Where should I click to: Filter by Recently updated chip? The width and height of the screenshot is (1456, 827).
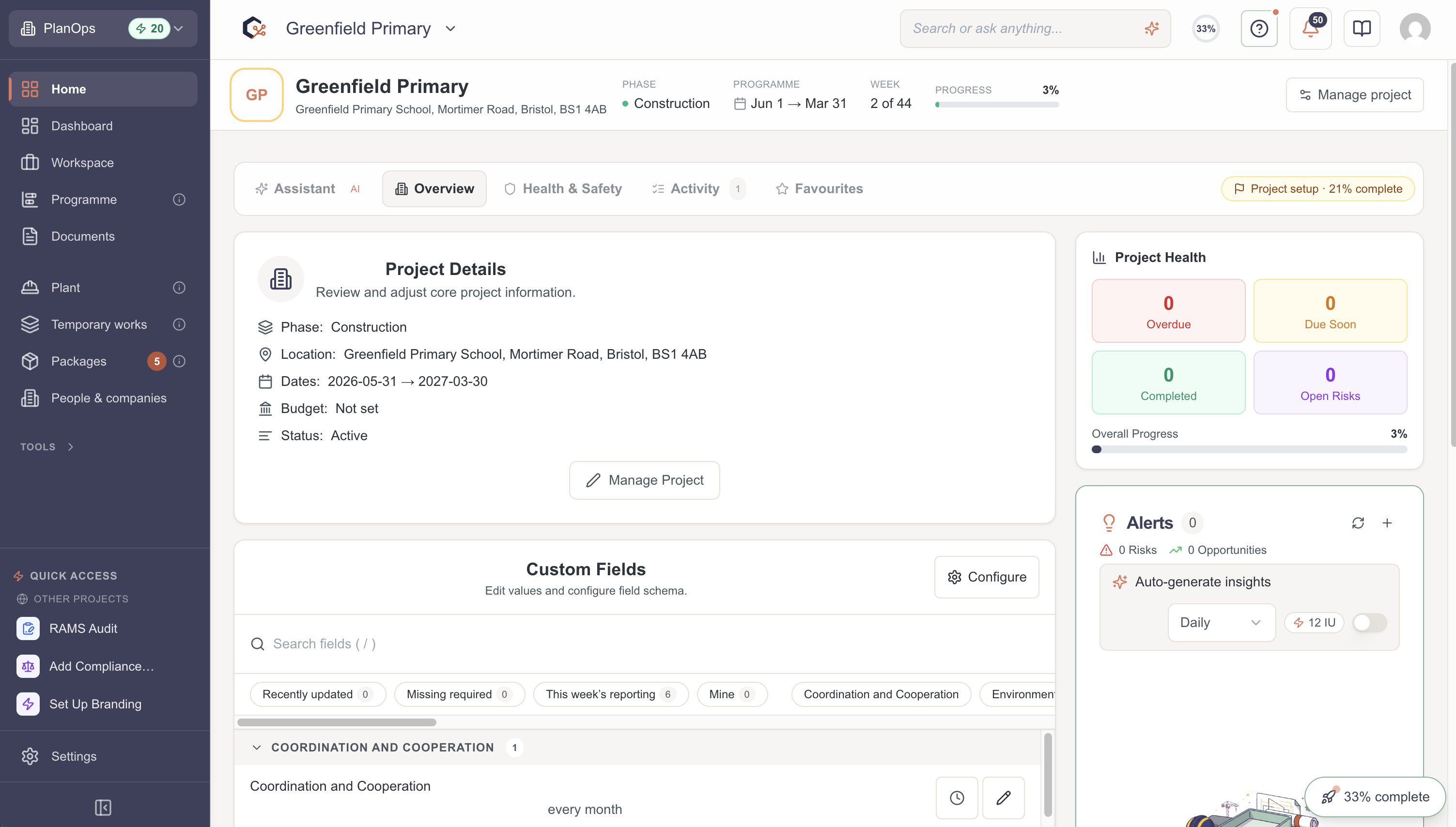point(318,694)
